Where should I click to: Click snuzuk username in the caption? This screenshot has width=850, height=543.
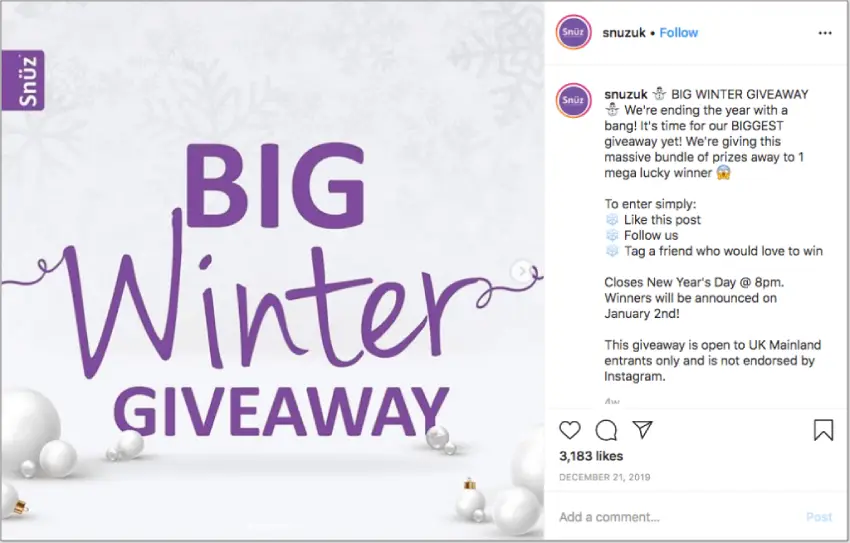click(x=626, y=94)
